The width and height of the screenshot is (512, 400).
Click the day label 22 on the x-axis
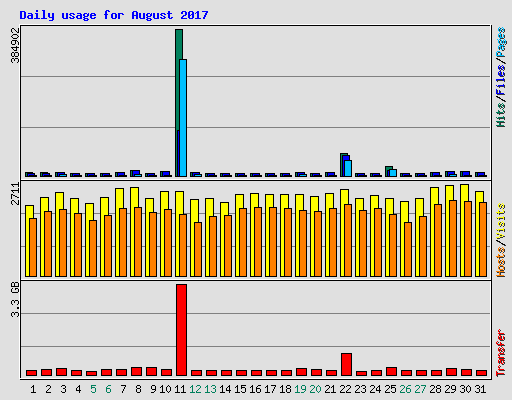click(345, 389)
